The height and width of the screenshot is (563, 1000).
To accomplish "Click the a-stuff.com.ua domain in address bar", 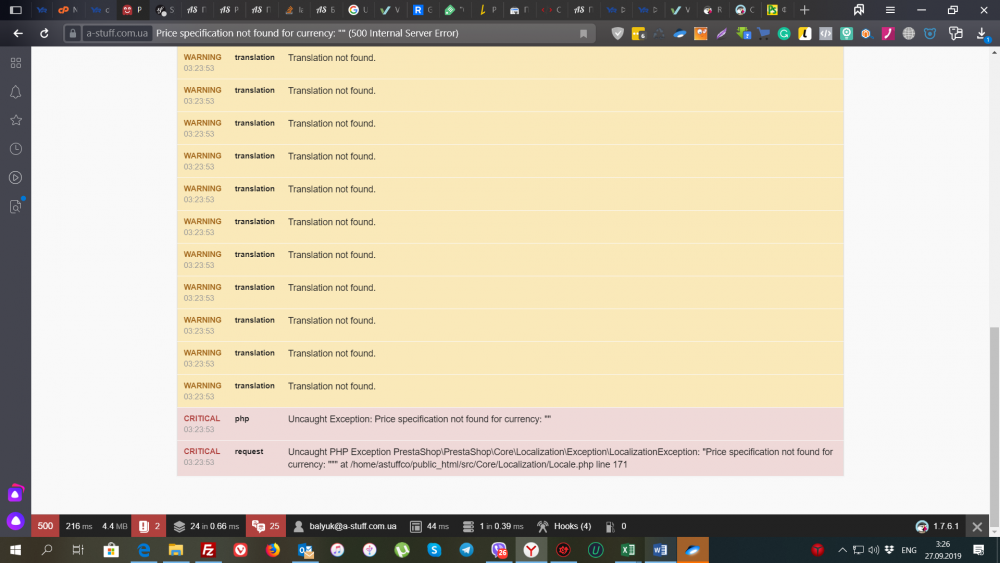I will [117, 33].
